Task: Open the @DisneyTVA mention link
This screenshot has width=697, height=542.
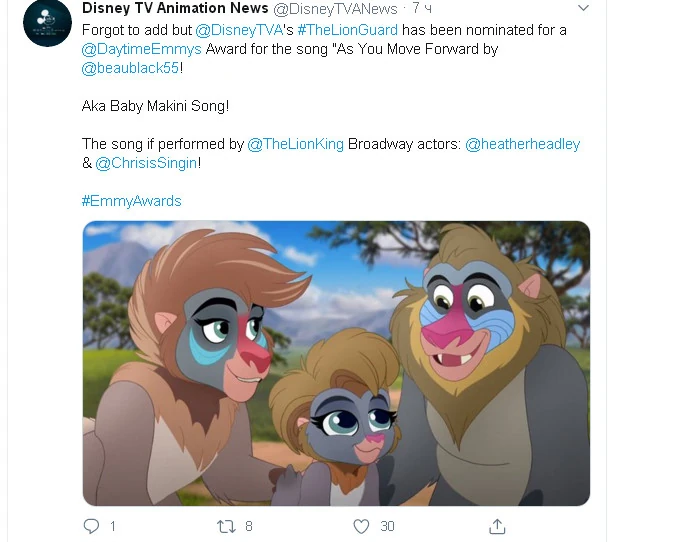Action: coord(239,30)
